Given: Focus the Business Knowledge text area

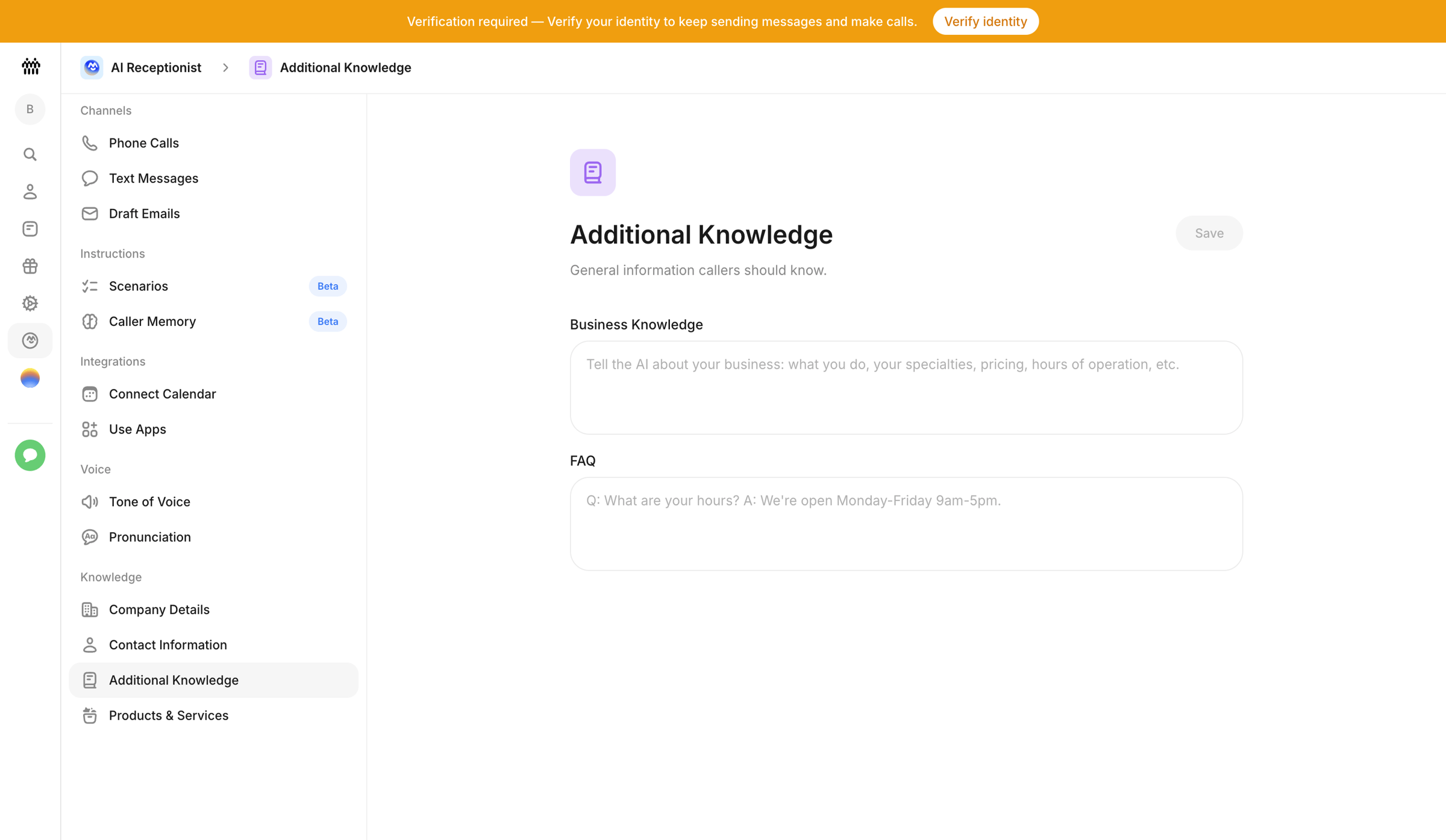Looking at the screenshot, I should click(x=906, y=388).
